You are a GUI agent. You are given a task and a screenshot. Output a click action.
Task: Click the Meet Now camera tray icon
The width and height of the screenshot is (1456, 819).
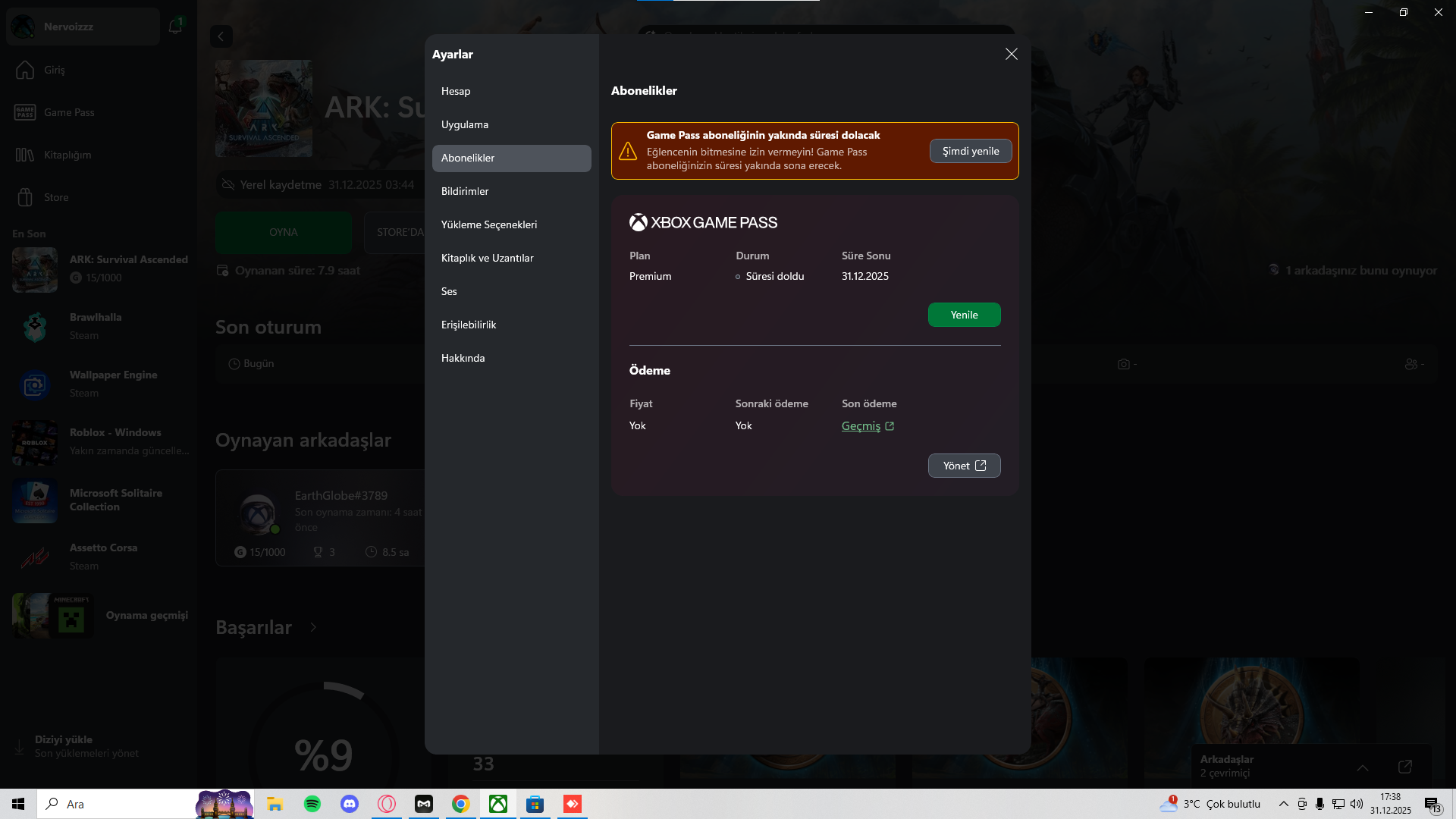point(1302,804)
